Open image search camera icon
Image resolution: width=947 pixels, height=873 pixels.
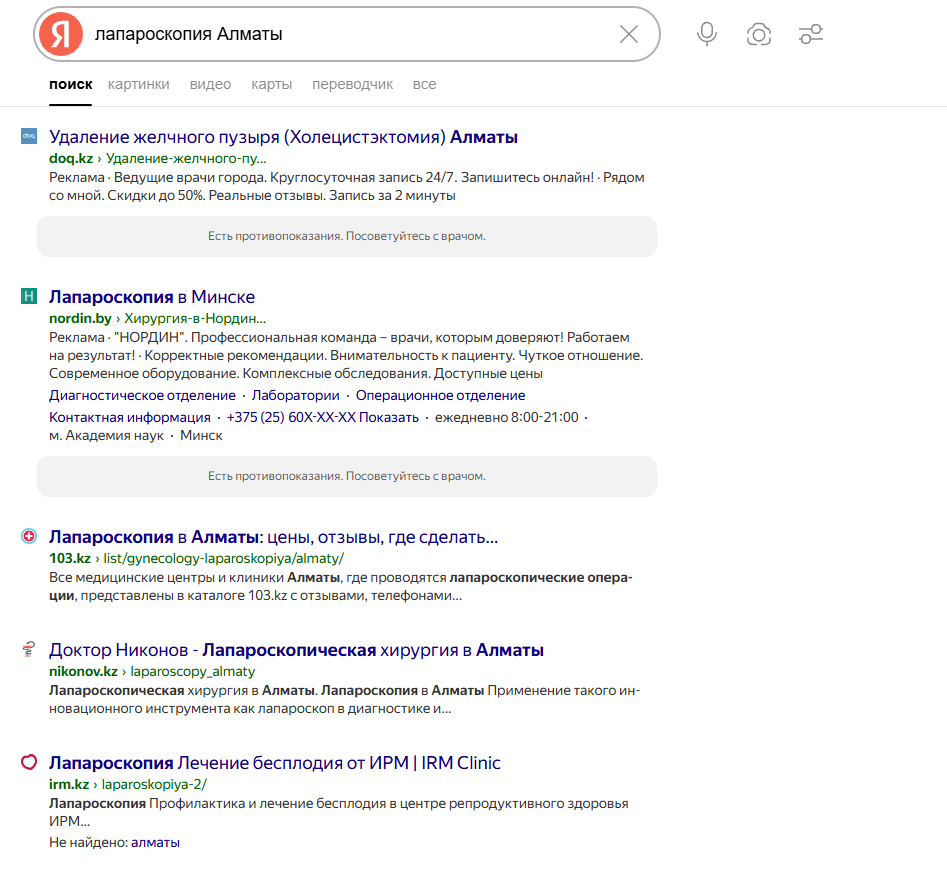(x=759, y=34)
